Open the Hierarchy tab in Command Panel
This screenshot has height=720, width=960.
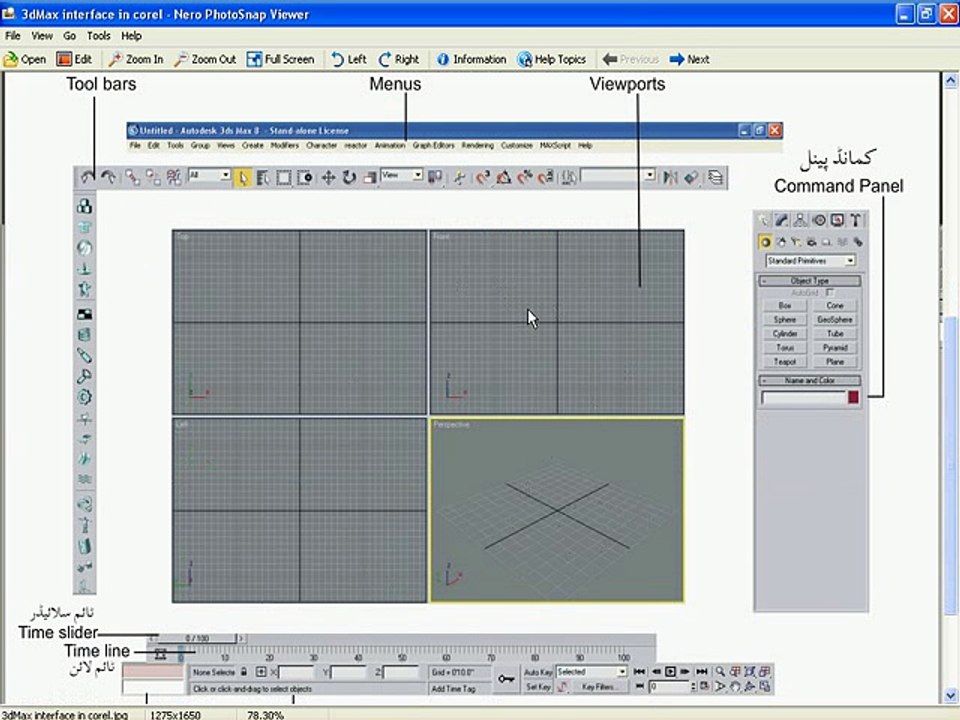800,220
